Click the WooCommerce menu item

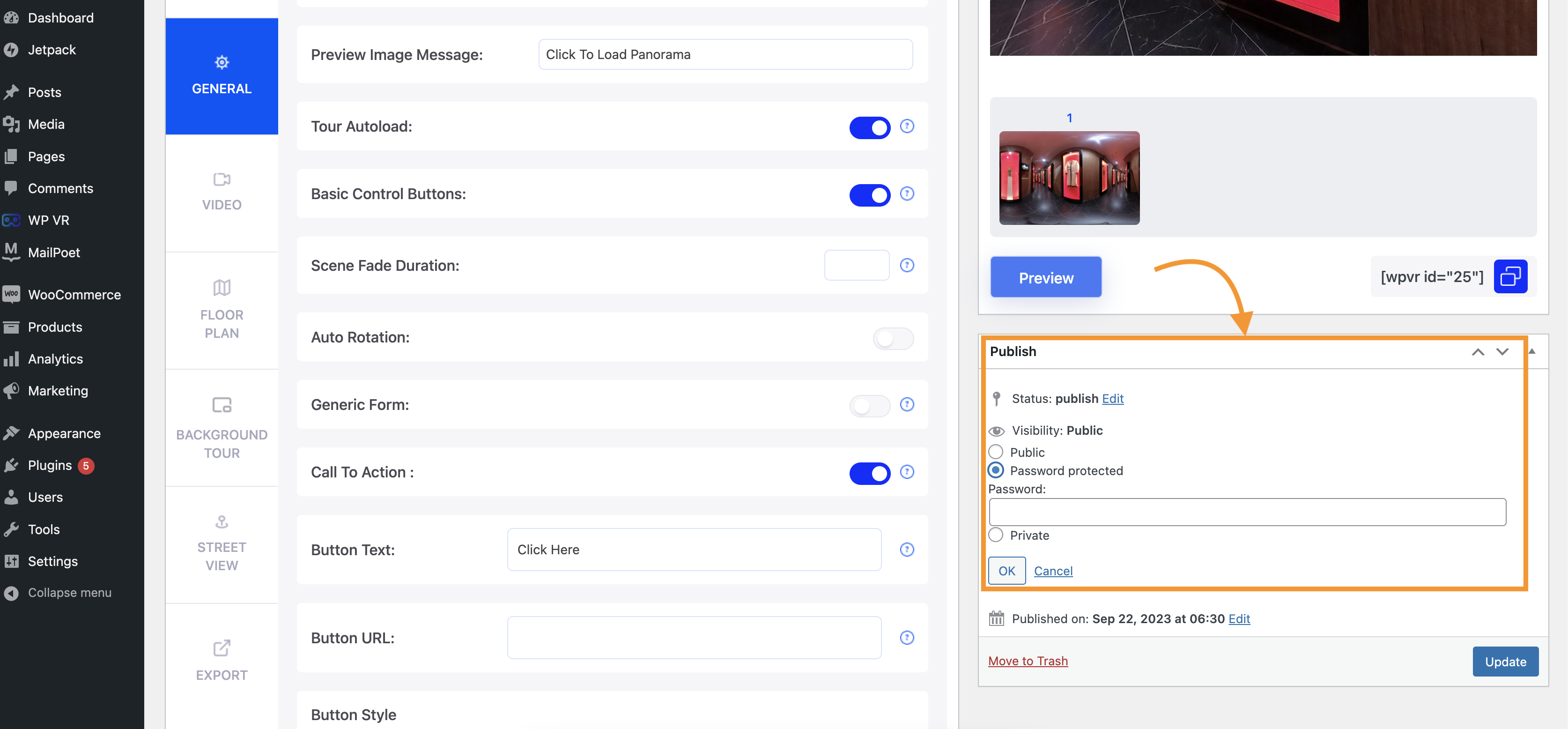pyautogui.click(x=75, y=294)
